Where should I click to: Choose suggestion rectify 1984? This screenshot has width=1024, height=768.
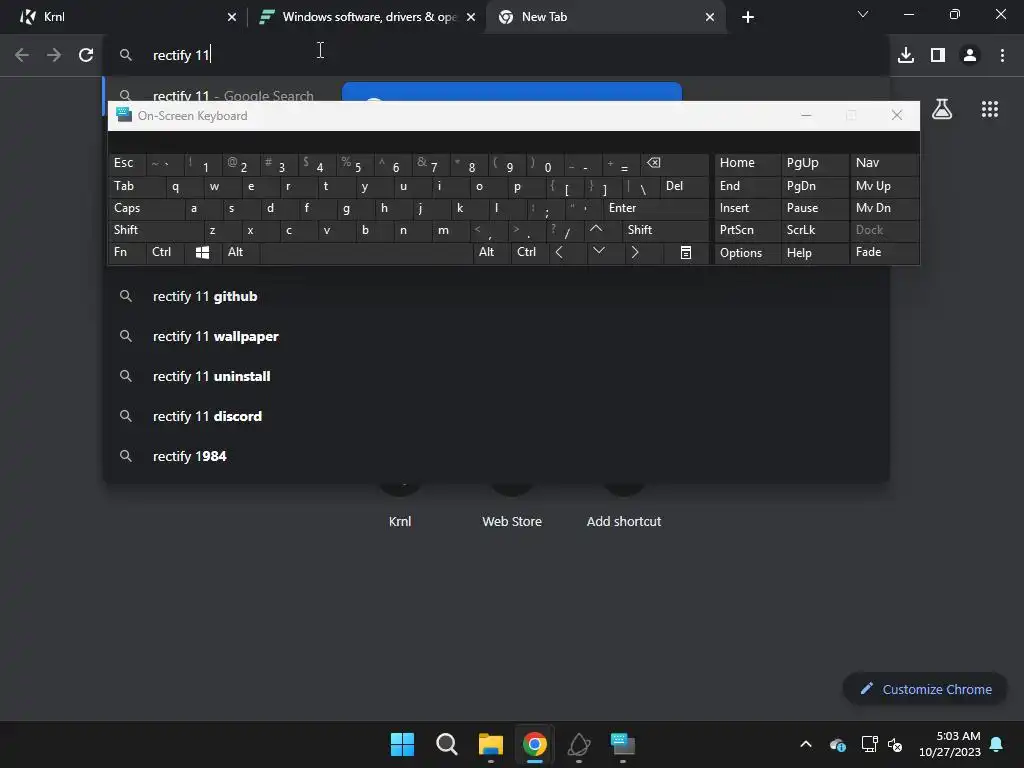click(496, 456)
